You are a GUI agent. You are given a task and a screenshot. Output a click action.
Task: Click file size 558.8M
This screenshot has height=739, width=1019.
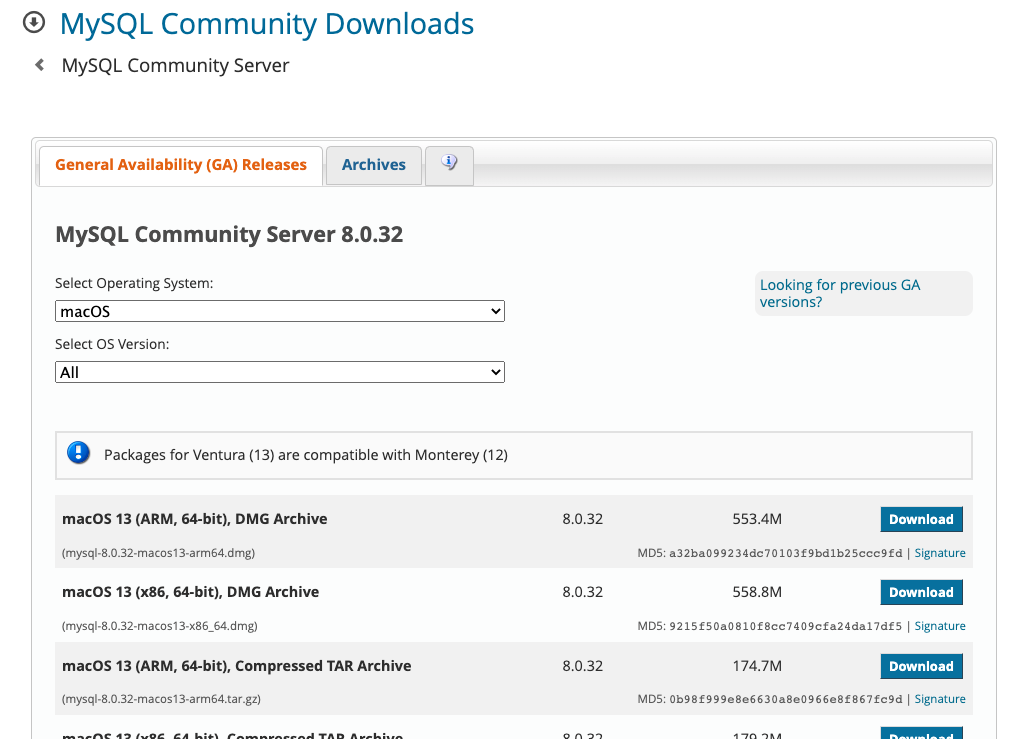[x=757, y=591]
